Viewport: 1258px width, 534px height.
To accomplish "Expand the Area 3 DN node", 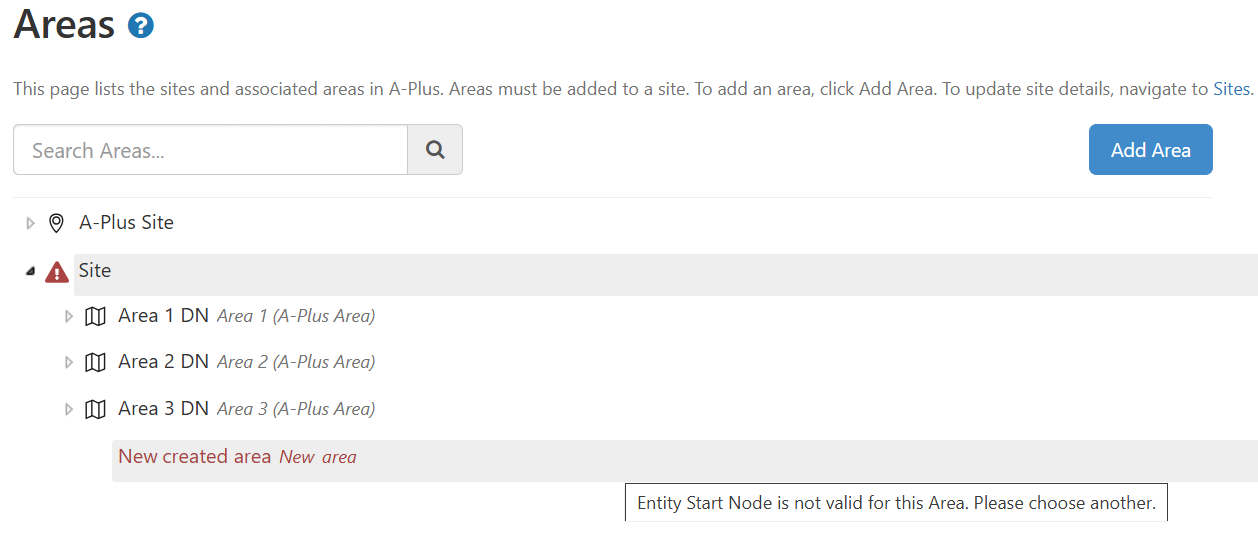I will click(69, 409).
